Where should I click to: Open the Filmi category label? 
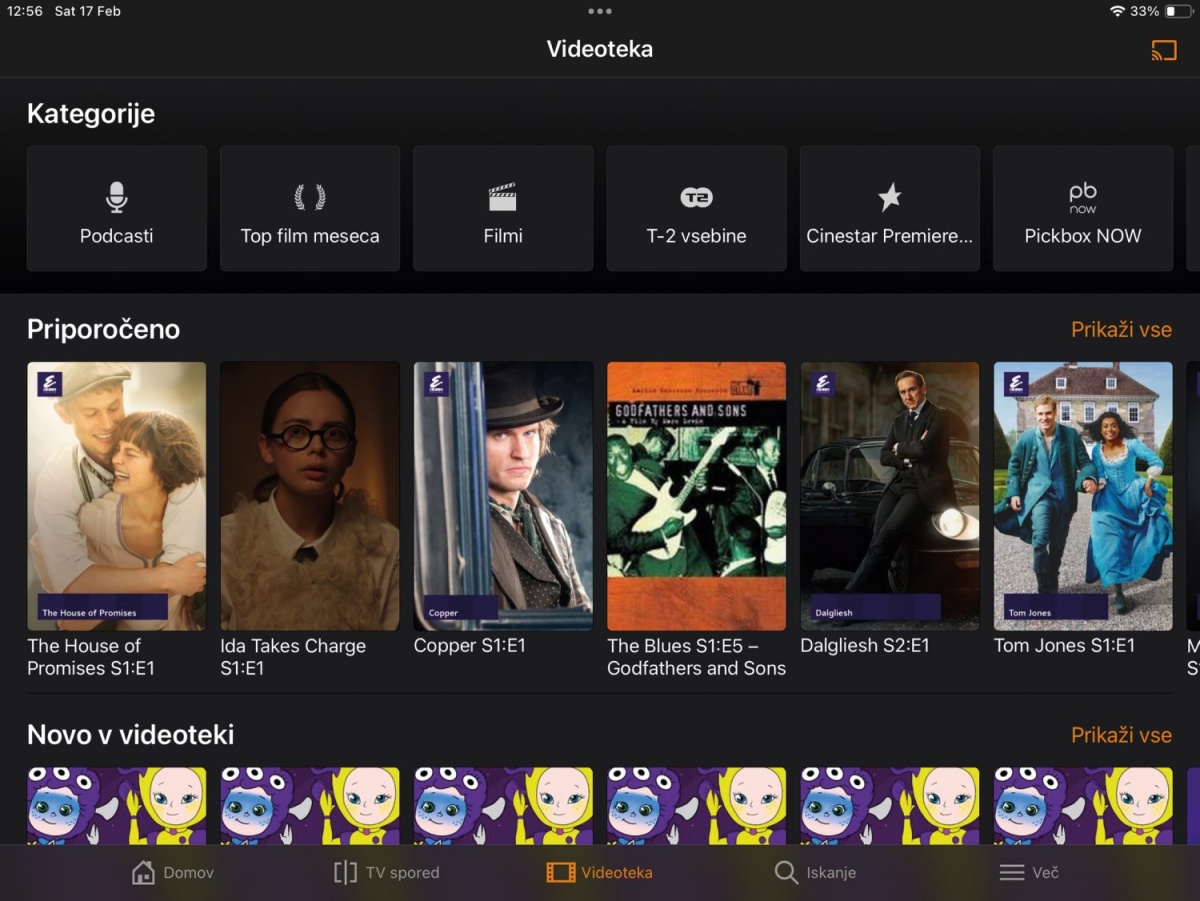(x=503, y=236)
